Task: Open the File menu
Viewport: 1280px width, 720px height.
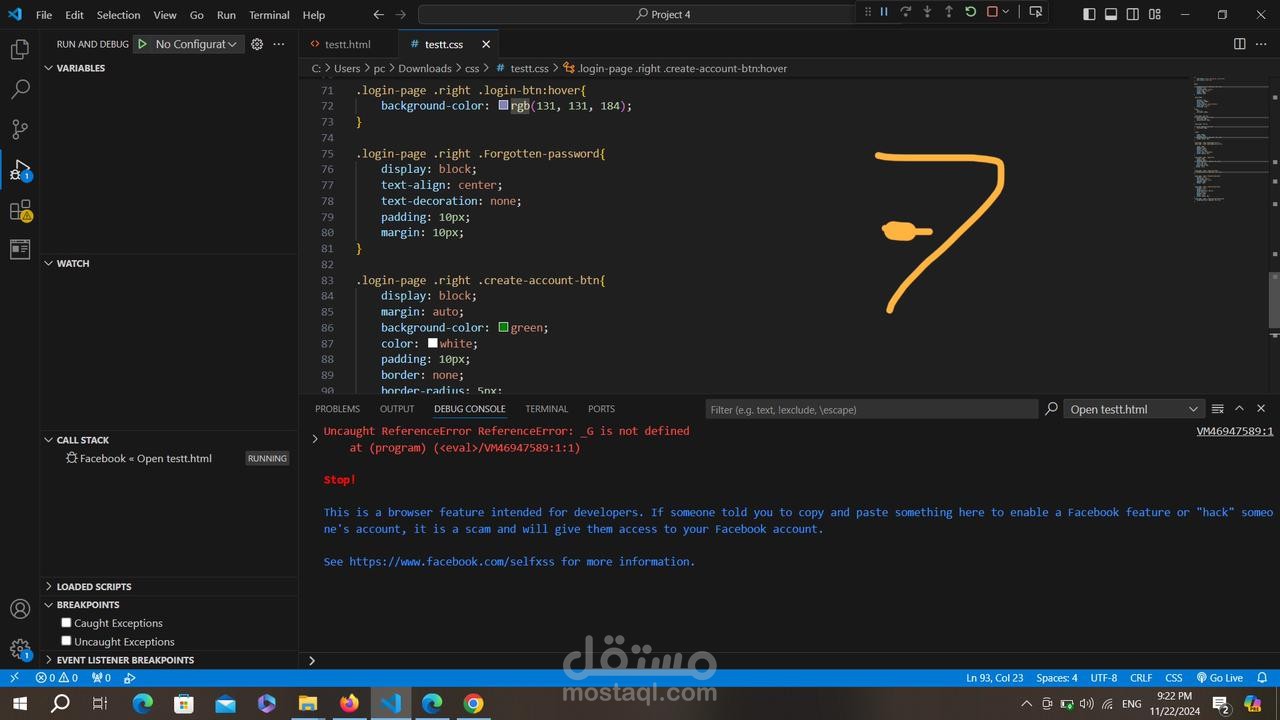Action: click(44, 15)
